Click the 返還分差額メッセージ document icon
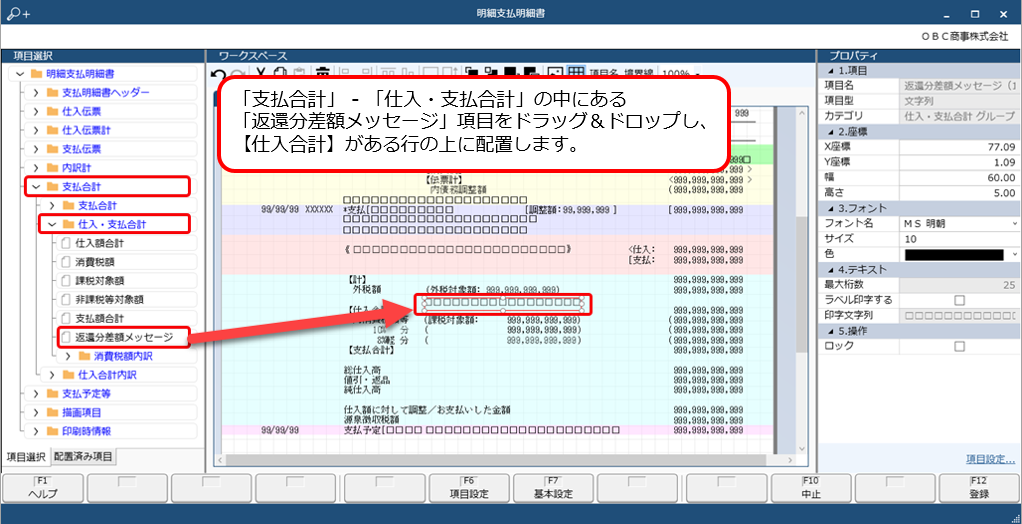This screenshot has width=1022, height=524. click(65, 338)
